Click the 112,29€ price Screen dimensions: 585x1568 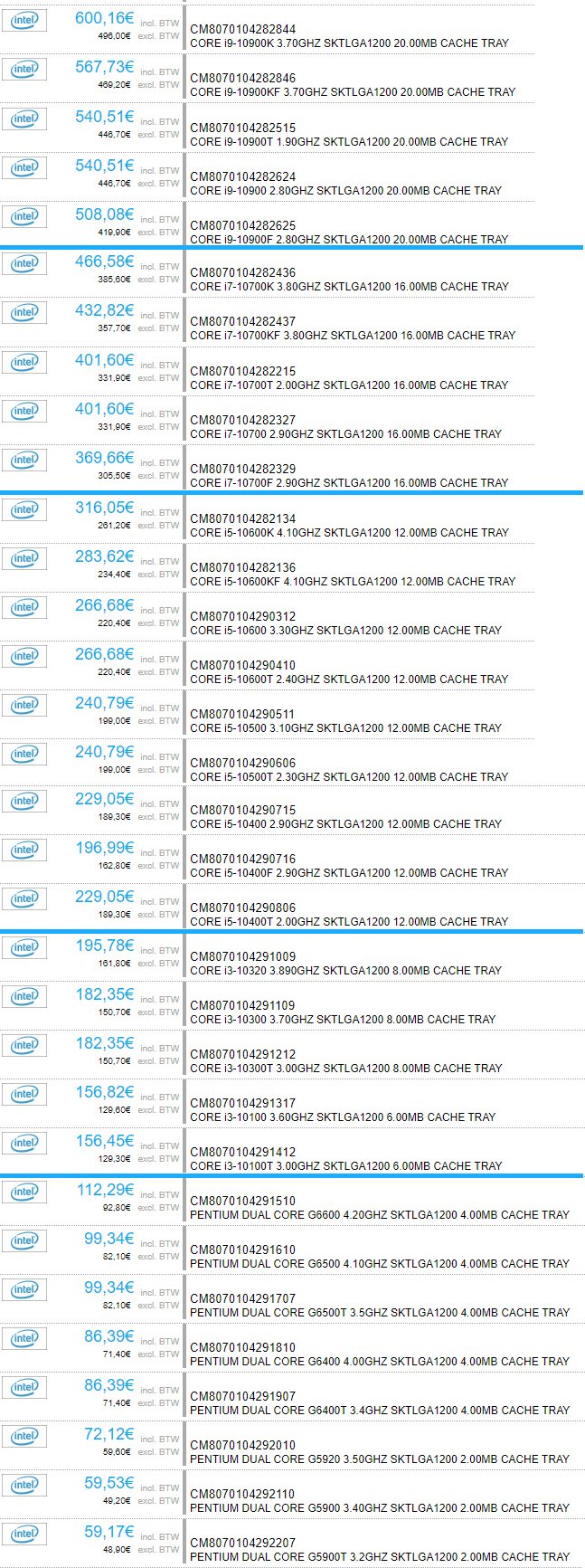tap(105, 1190)
